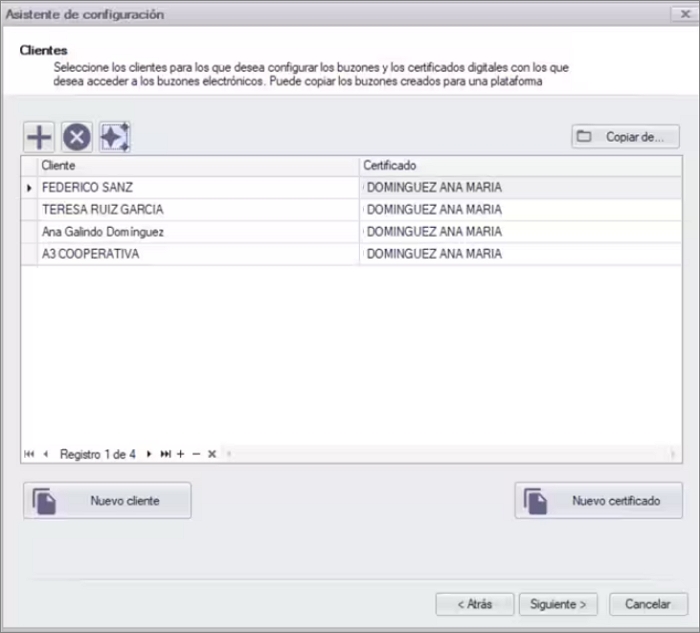Go to previous record in navigator
Image resolution: width=700 pixels, height=633 pixels.
pos(46,454)
